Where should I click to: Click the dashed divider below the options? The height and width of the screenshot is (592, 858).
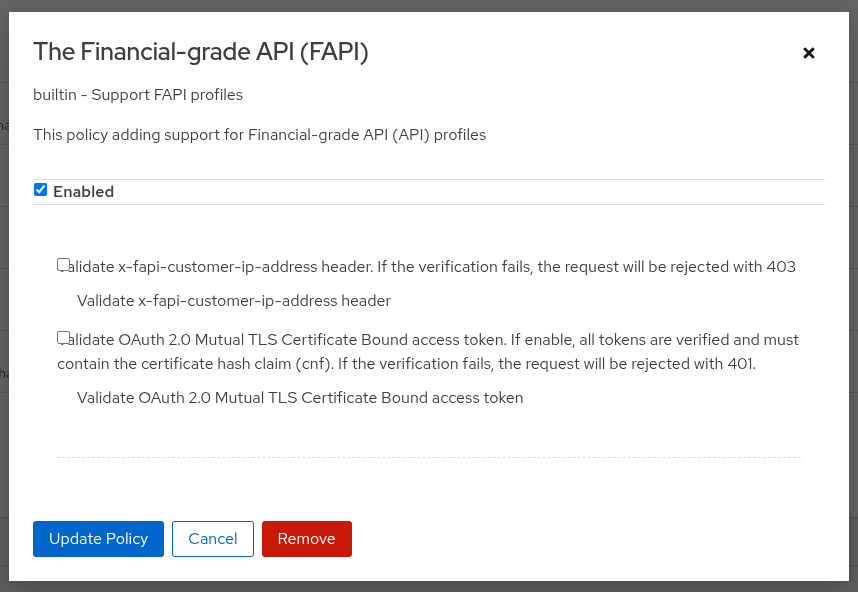429,457
